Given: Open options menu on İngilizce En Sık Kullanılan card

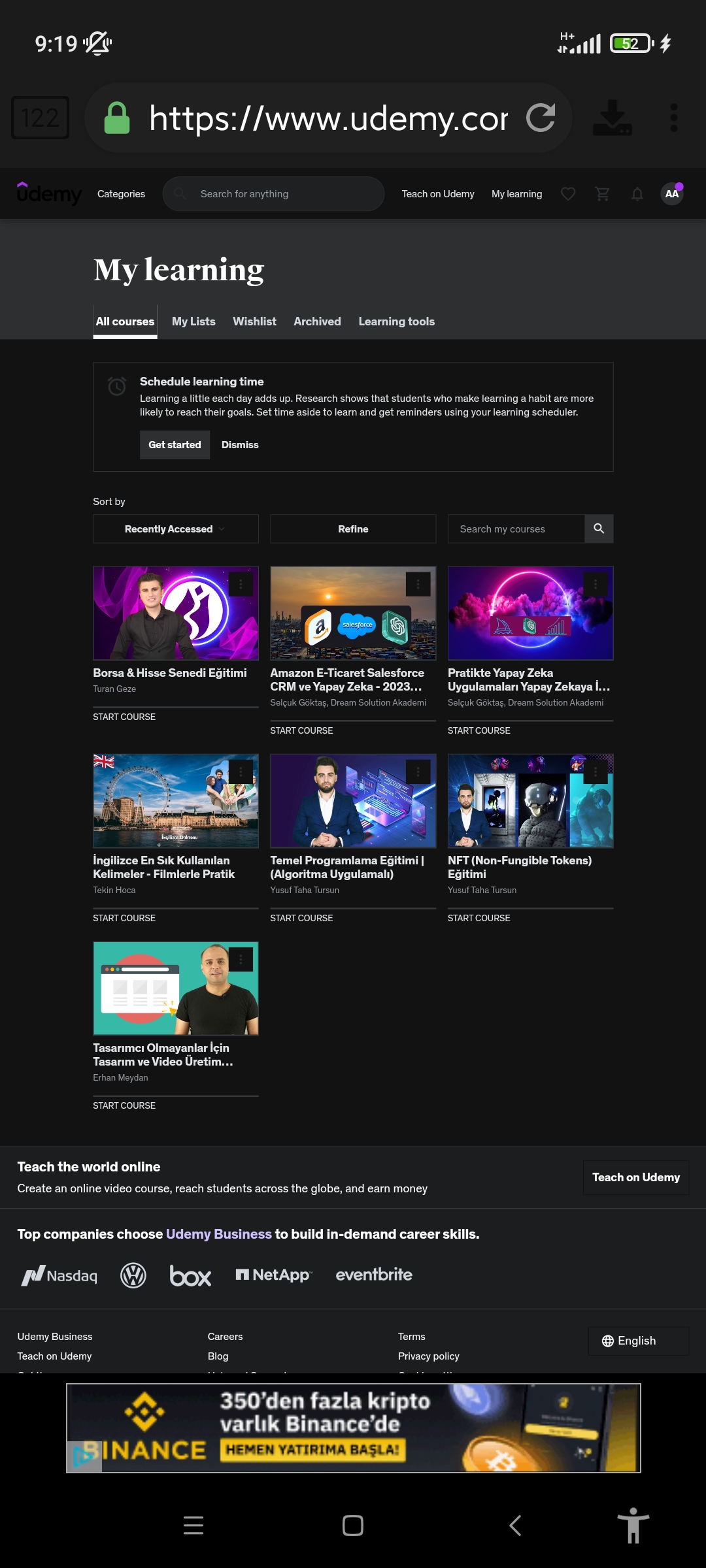Looking at the screenshot, I should pos(241,772).
